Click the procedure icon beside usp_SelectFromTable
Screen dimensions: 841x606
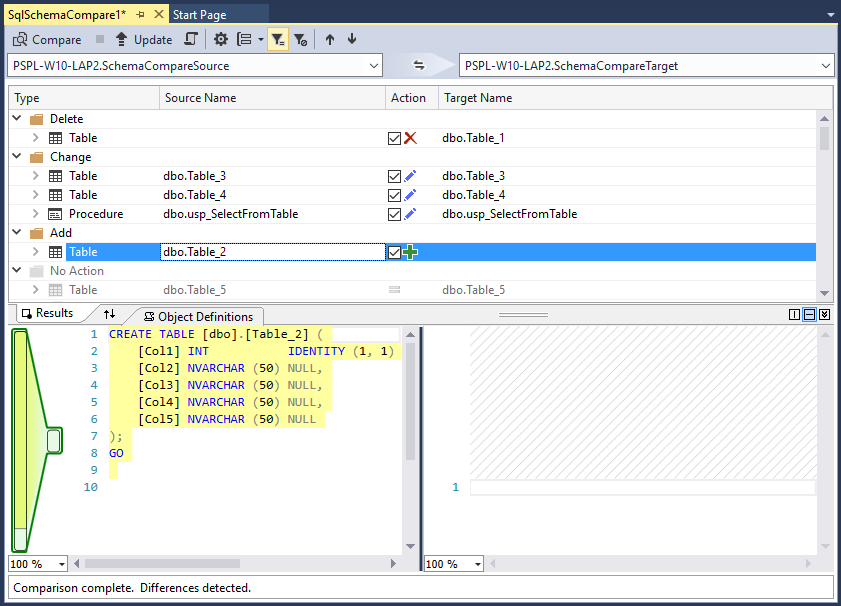point(55,214)
